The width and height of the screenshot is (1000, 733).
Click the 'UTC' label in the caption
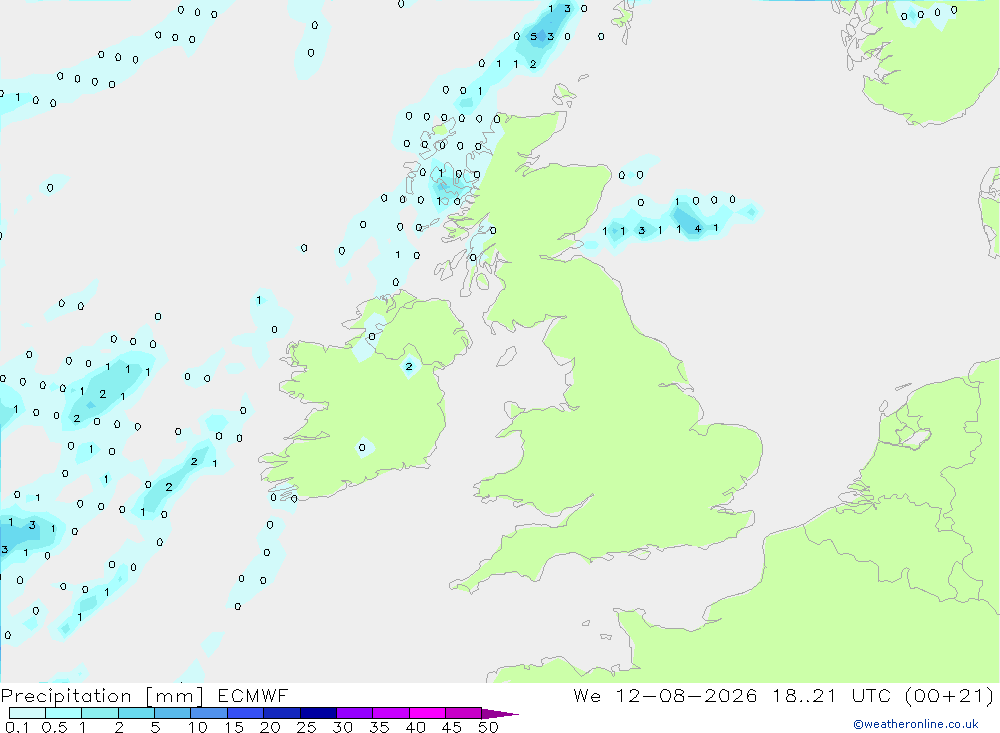click(871, 695)
